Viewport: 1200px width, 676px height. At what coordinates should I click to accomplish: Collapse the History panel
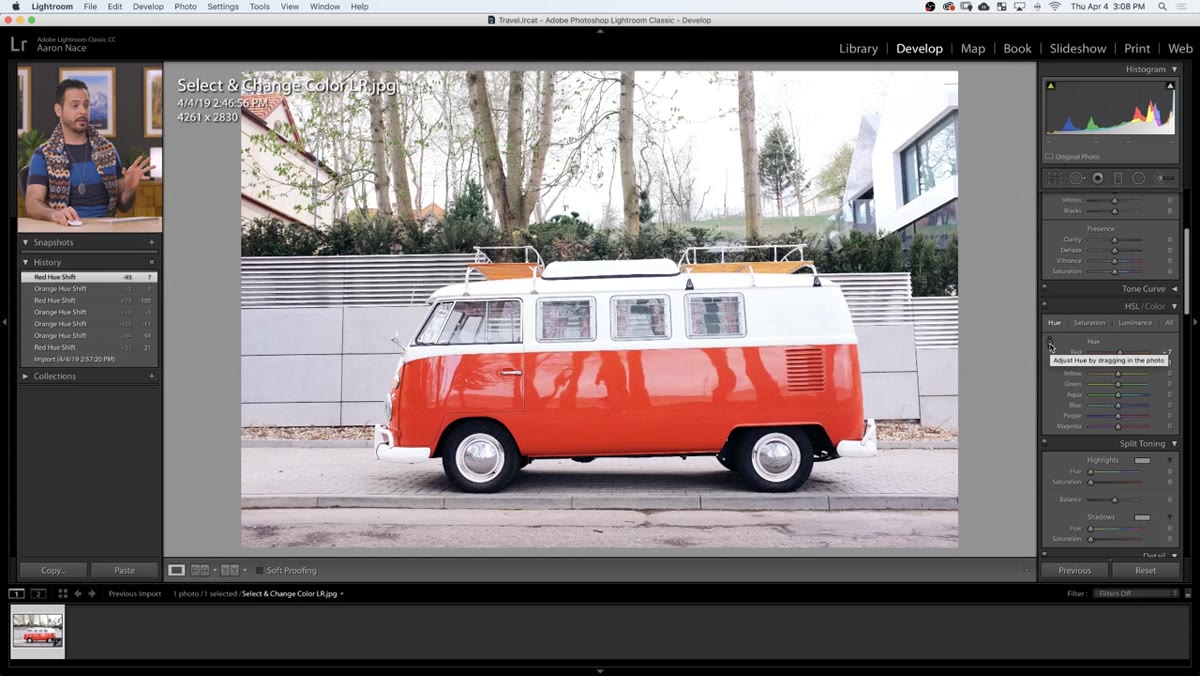point(25,262)
